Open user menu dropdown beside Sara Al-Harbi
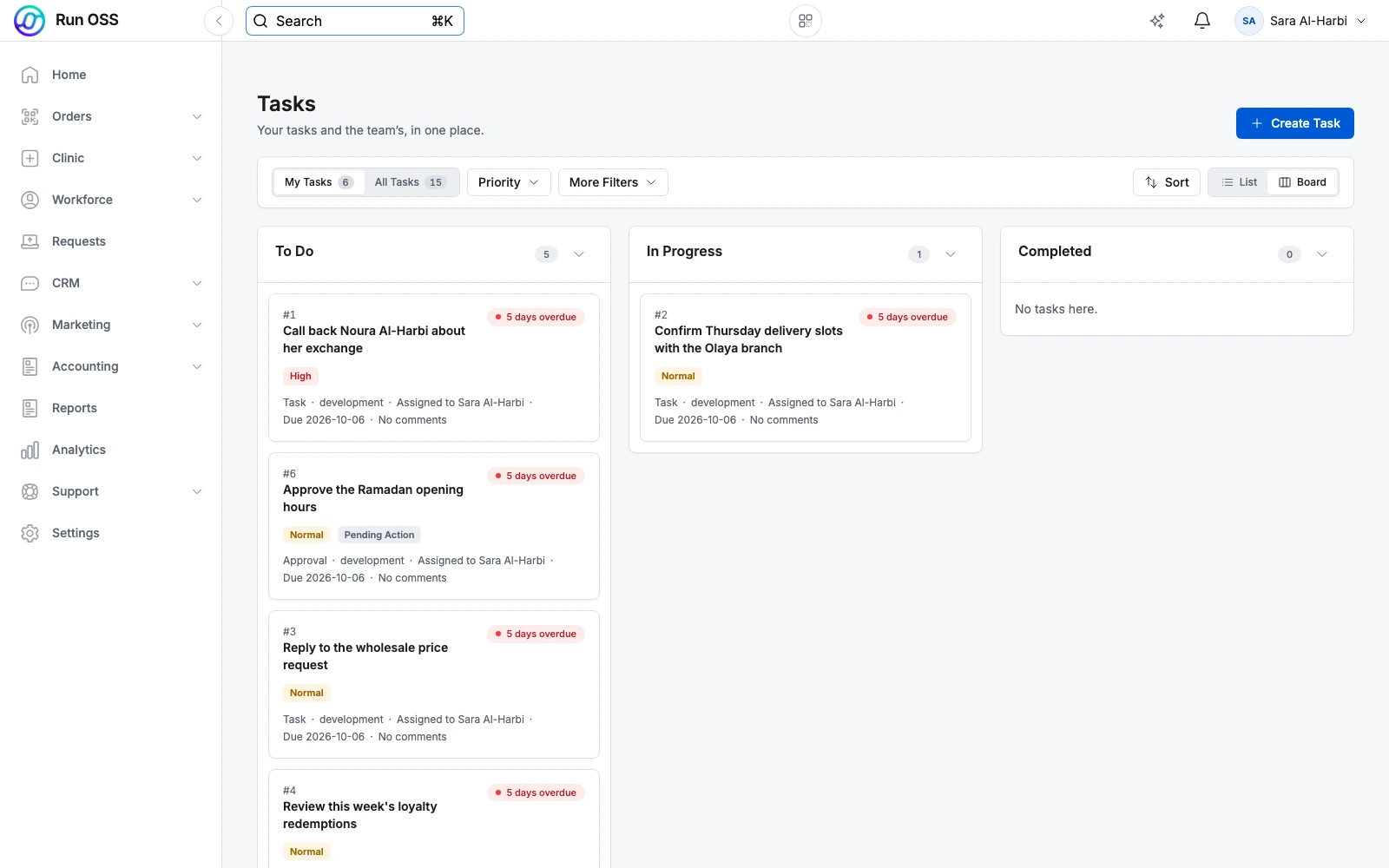Viewport: 1389px width, 868px height. tap(1361, 21)
